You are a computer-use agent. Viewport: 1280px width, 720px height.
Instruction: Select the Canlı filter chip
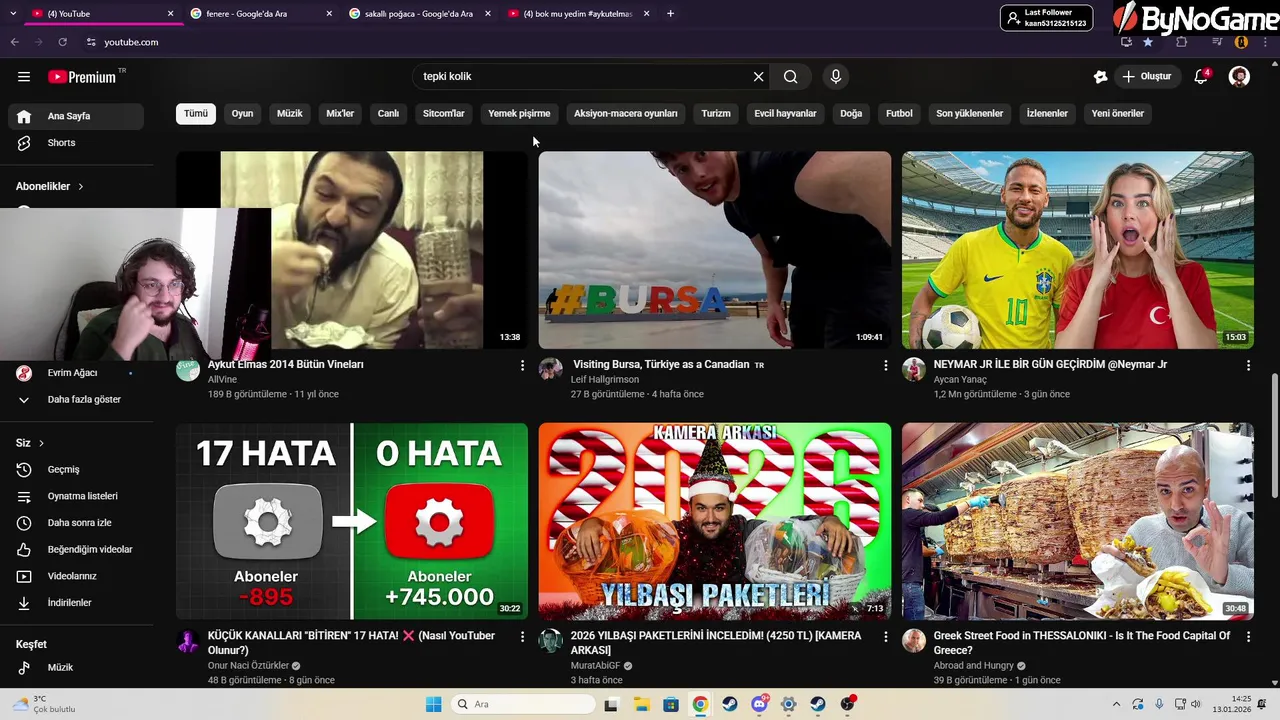[x=388, y=113]
